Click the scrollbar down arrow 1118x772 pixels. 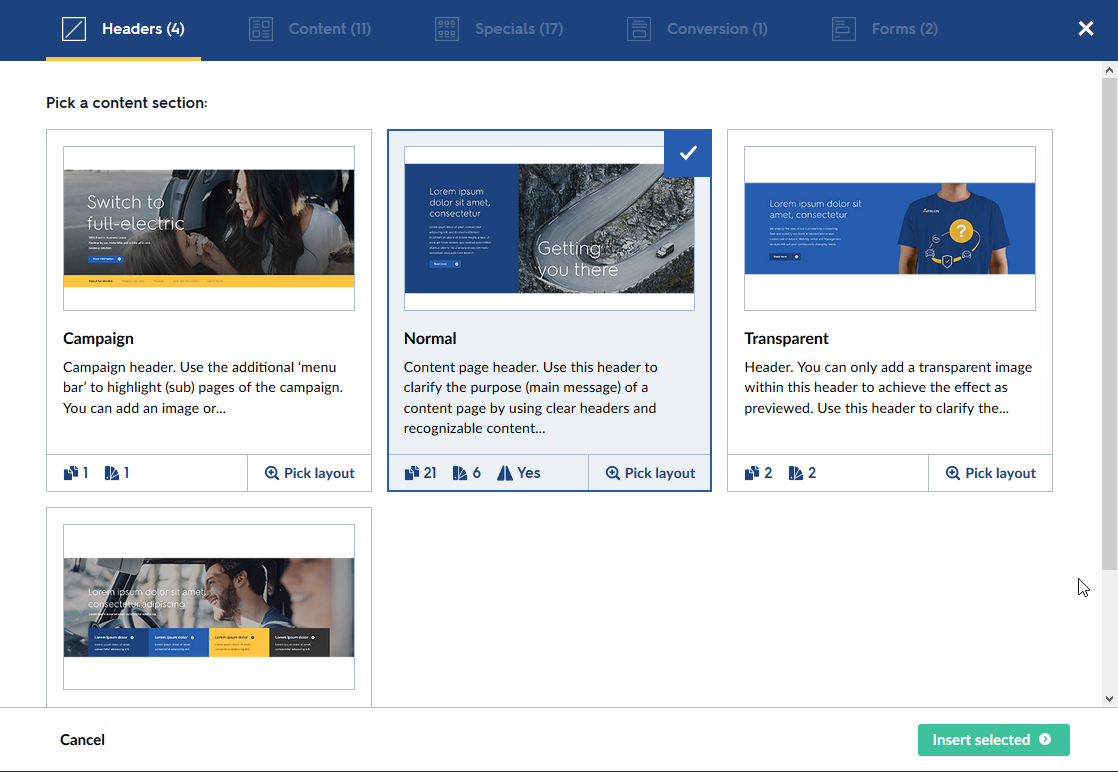pos(1109,699)
